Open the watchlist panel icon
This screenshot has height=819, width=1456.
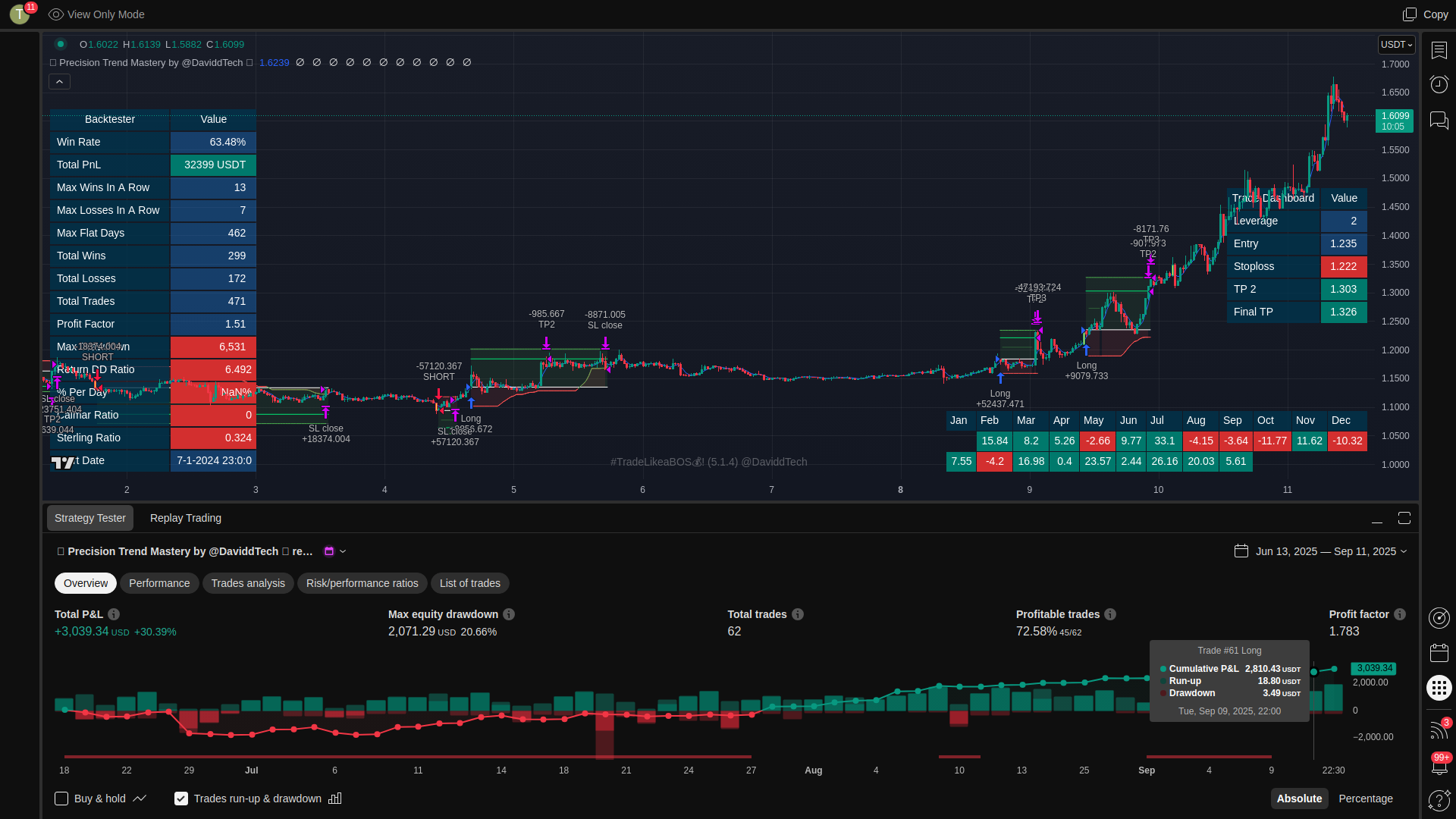point(1439,50)
